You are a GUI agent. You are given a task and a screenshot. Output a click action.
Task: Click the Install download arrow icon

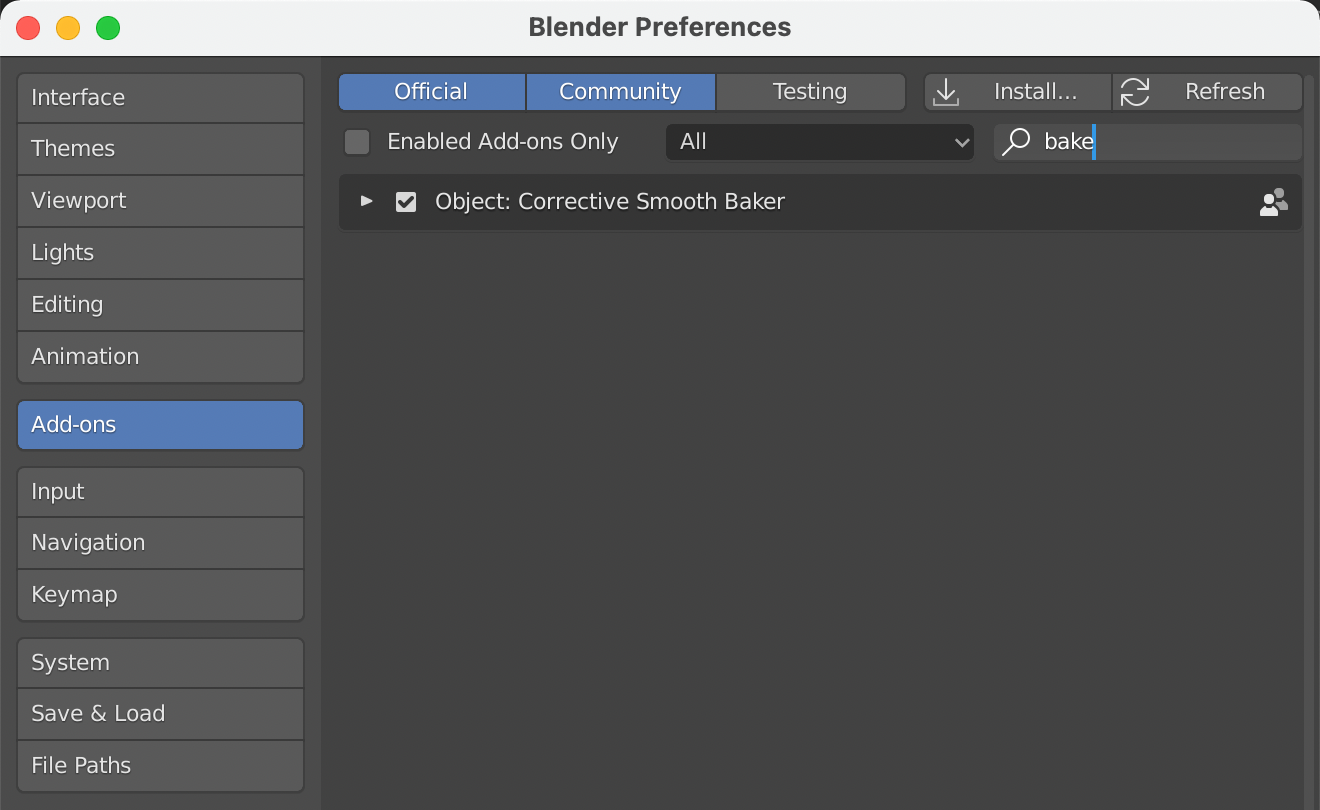point(945,92)
